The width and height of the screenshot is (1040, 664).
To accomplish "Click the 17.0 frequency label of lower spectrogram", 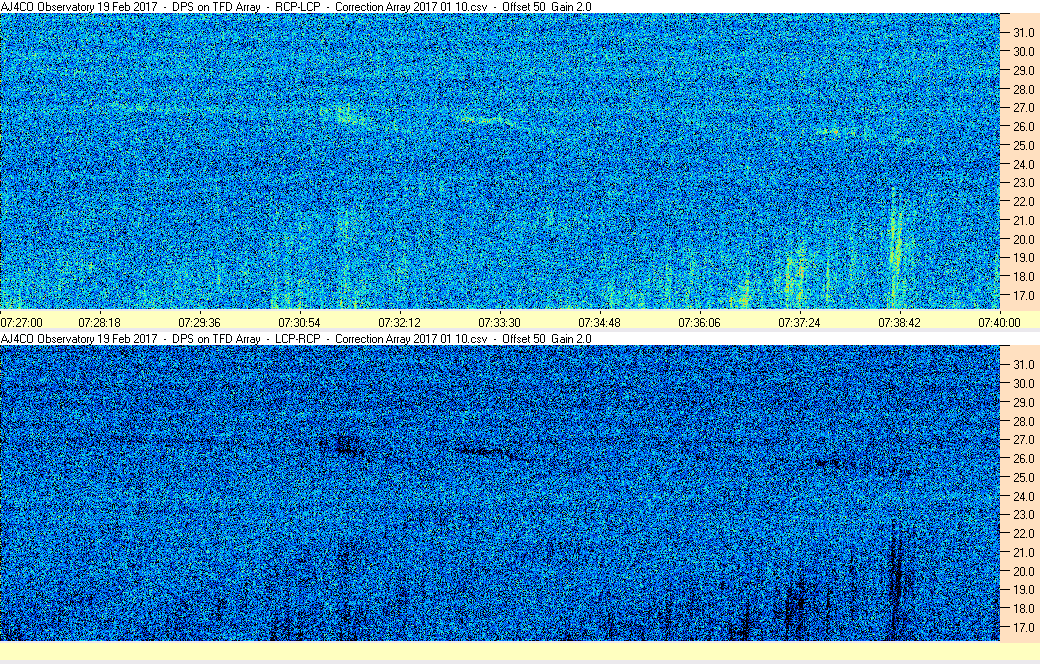I will pos(1023,628).
